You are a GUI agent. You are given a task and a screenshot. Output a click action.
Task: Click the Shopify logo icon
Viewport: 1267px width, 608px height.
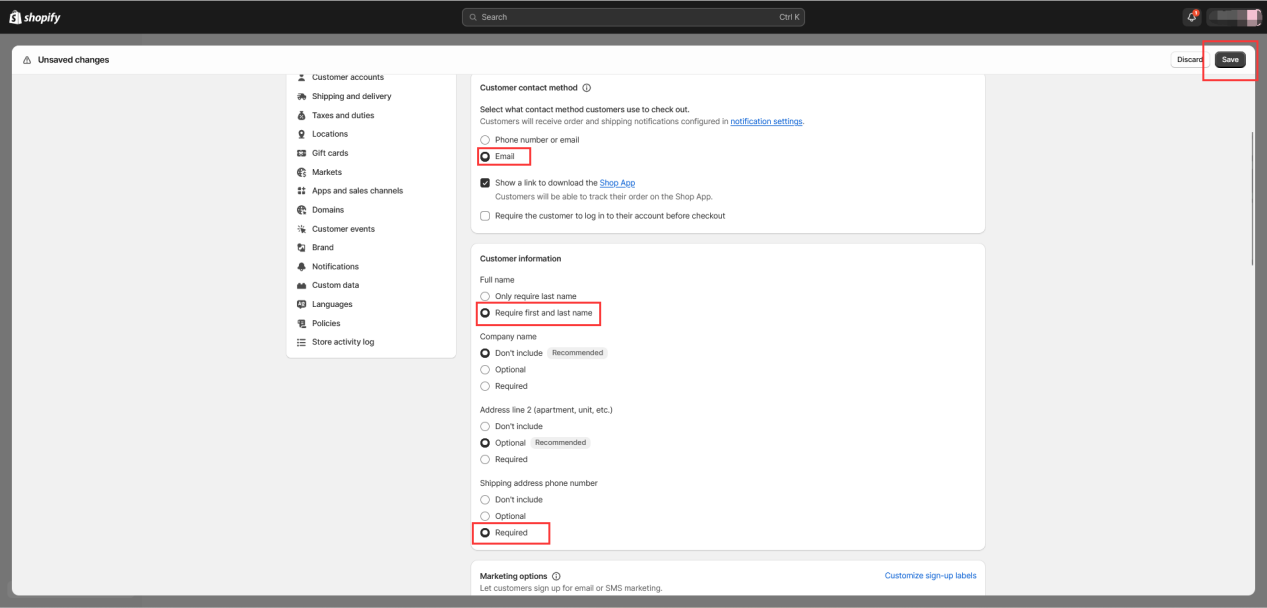15,17
